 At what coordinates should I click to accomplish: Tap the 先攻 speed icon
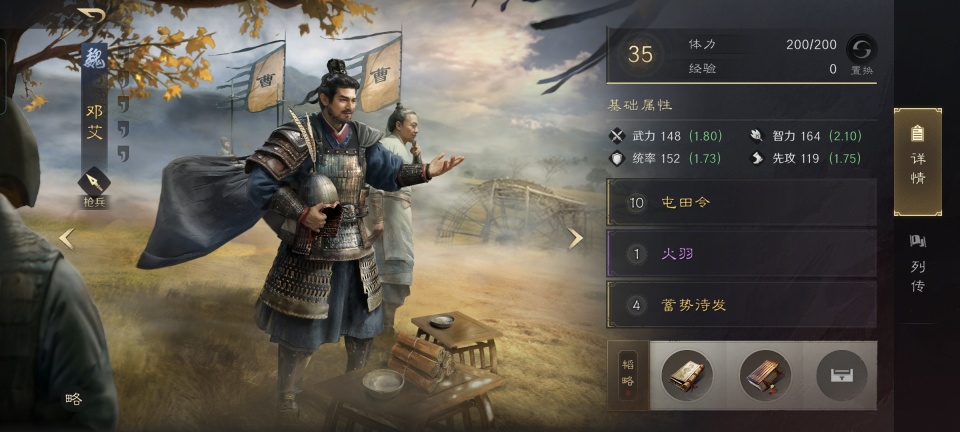click(757, 158)
